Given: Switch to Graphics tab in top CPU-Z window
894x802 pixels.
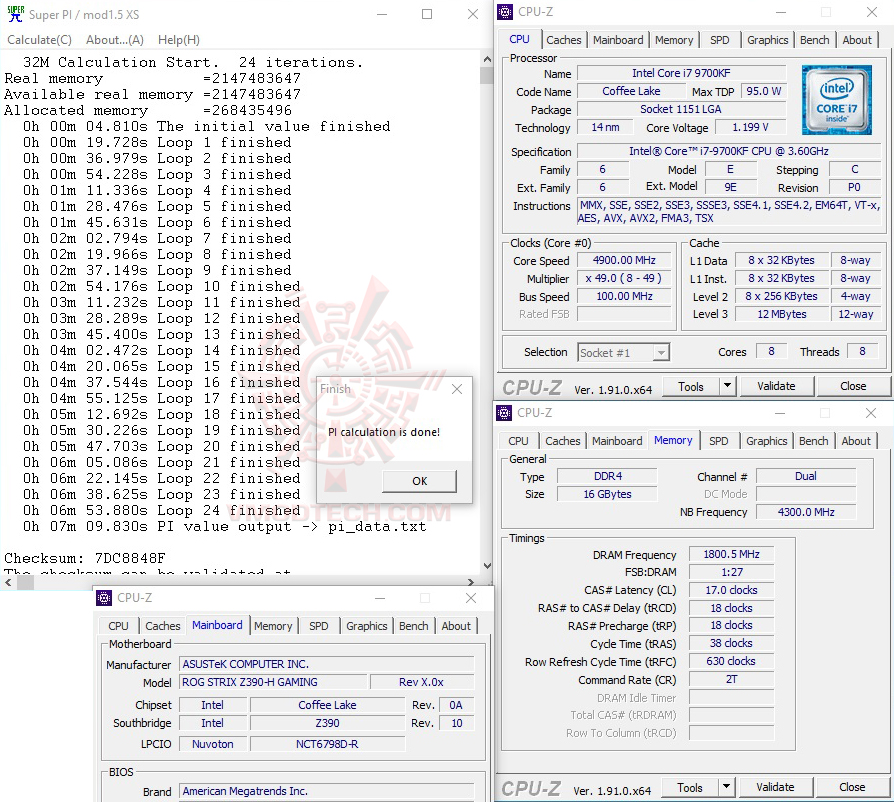Looking at the screenshot, I should tap(767, 40).
